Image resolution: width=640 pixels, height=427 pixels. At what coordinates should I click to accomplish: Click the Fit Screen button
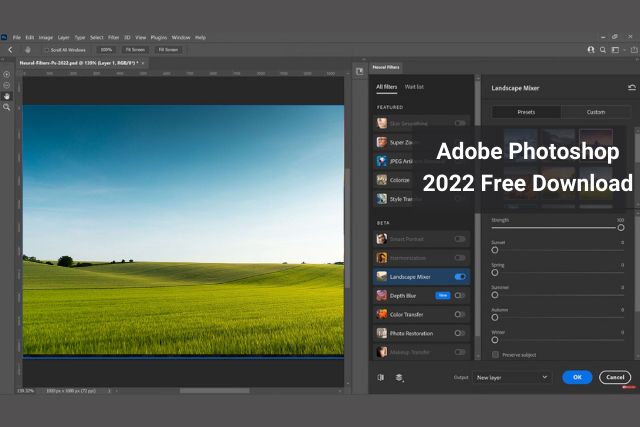[x=135, y=50]
